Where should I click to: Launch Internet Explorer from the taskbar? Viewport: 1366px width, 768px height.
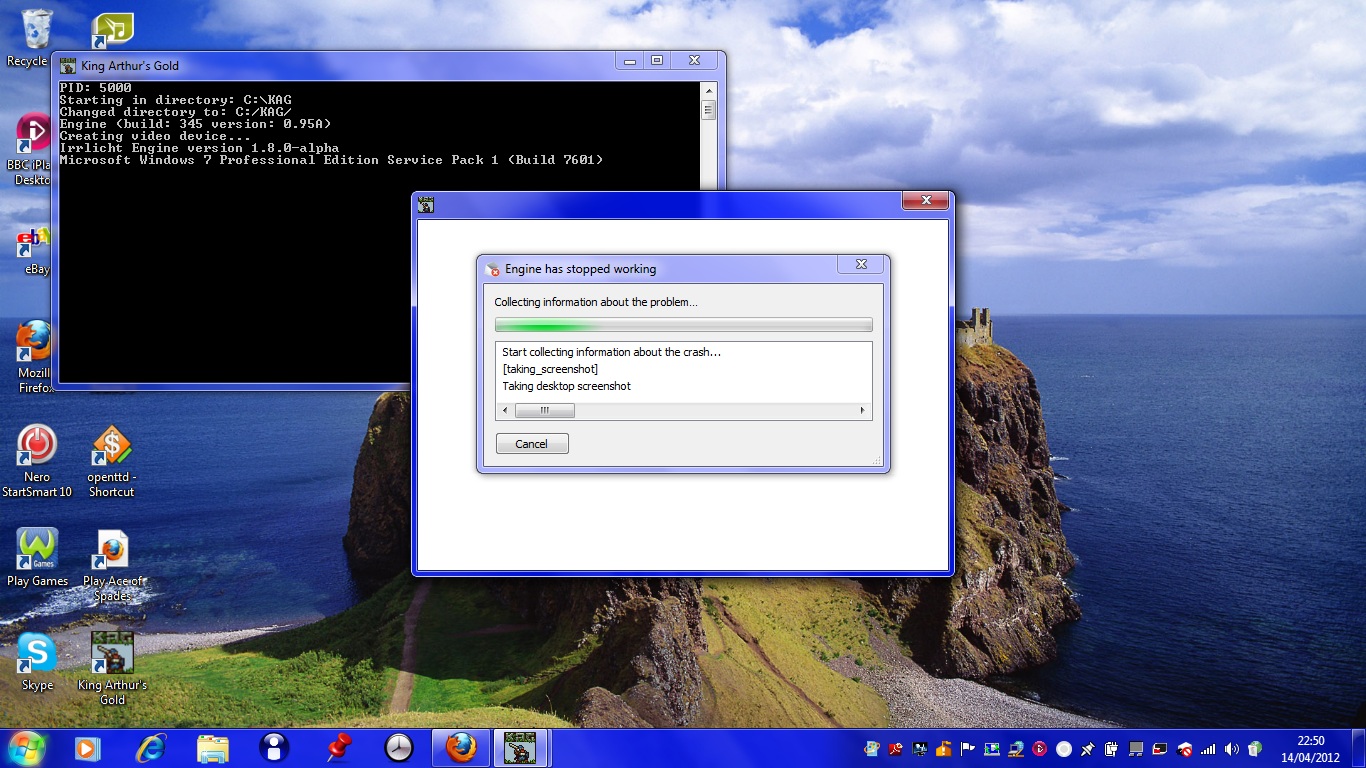[151, 748]
